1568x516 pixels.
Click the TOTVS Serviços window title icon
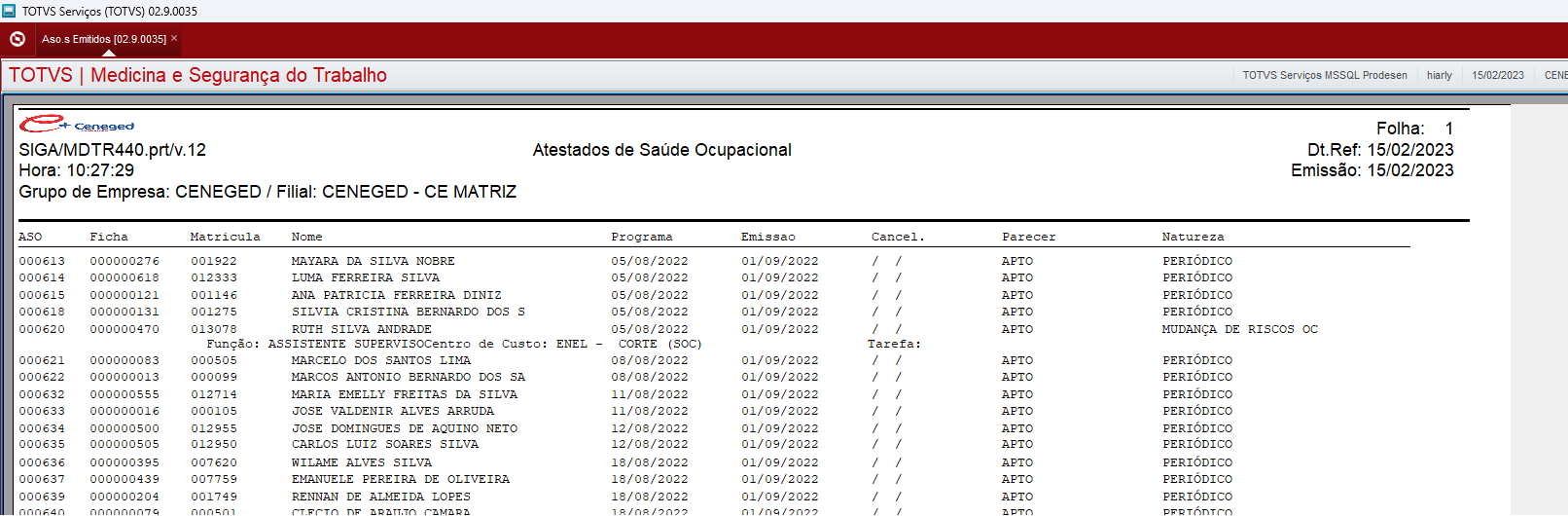tap(9, 11)
